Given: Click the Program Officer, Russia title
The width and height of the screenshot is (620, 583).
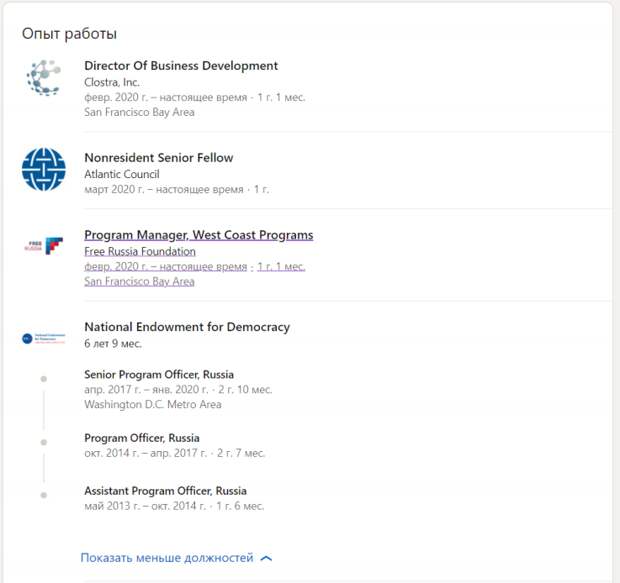Looking at the screenshot, I should (x=142, y=438).
